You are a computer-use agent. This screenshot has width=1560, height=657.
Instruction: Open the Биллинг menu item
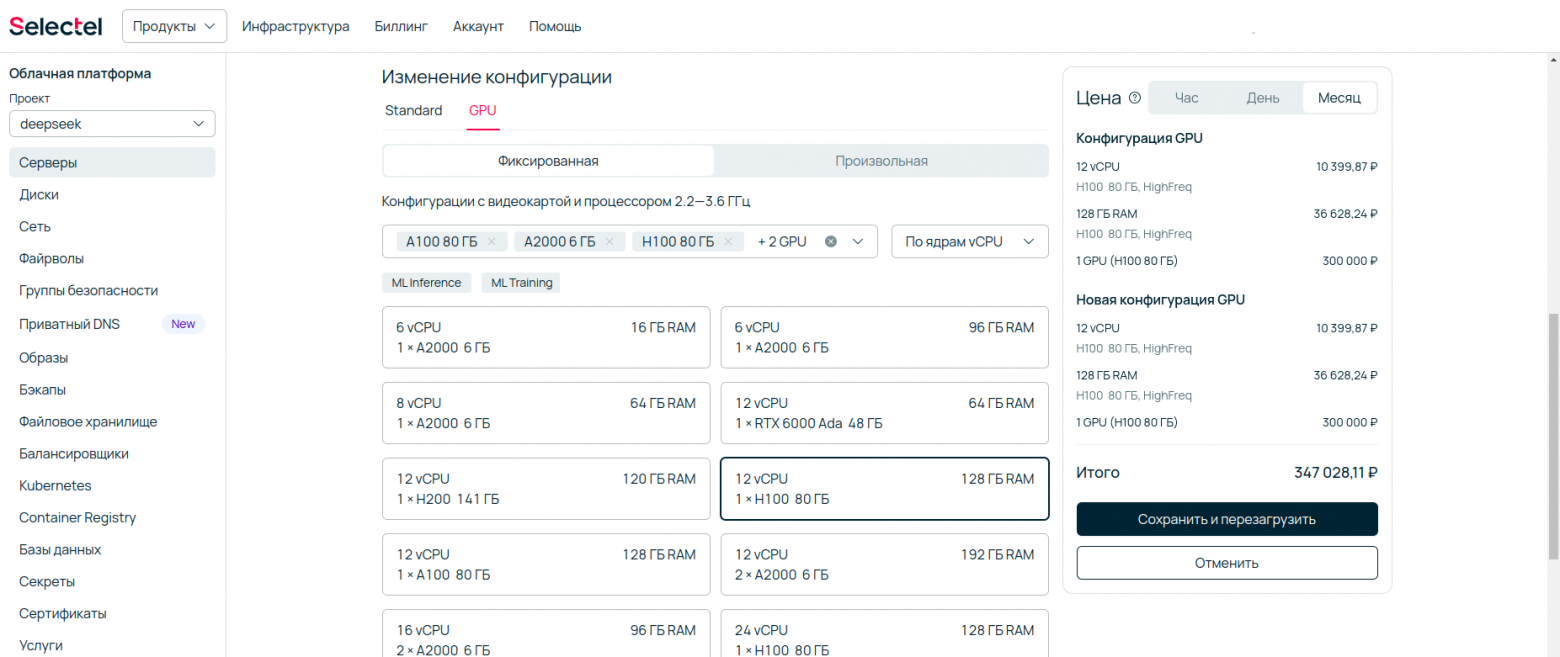point(400,26)
